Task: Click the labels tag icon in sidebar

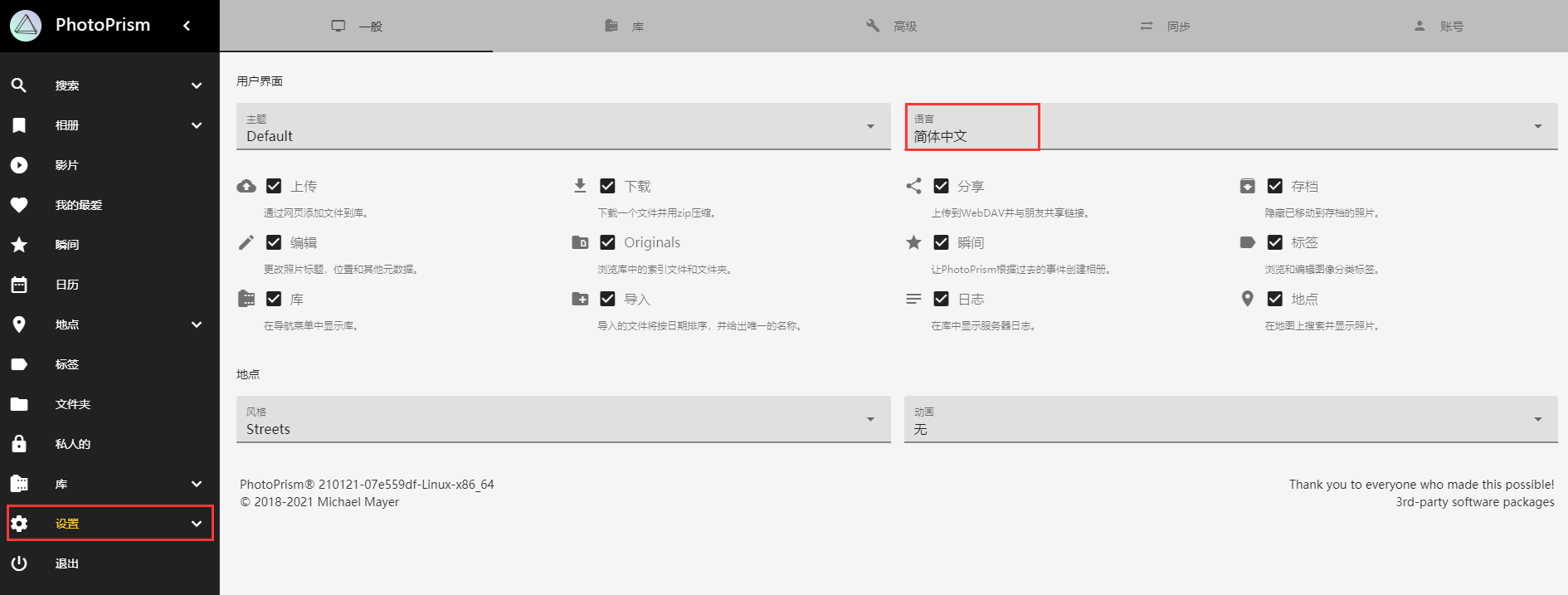Action: (19, 364)
